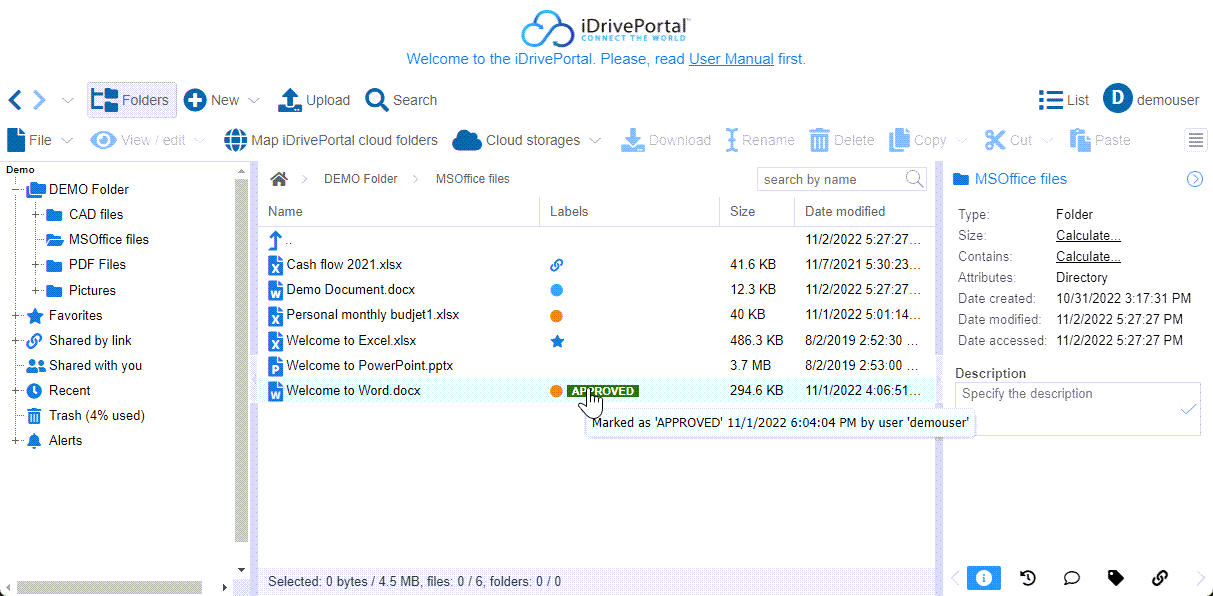The height and width of the screenshot is (596, 1213).
Task: Open the Upload toolbar button
Action: 313,100
